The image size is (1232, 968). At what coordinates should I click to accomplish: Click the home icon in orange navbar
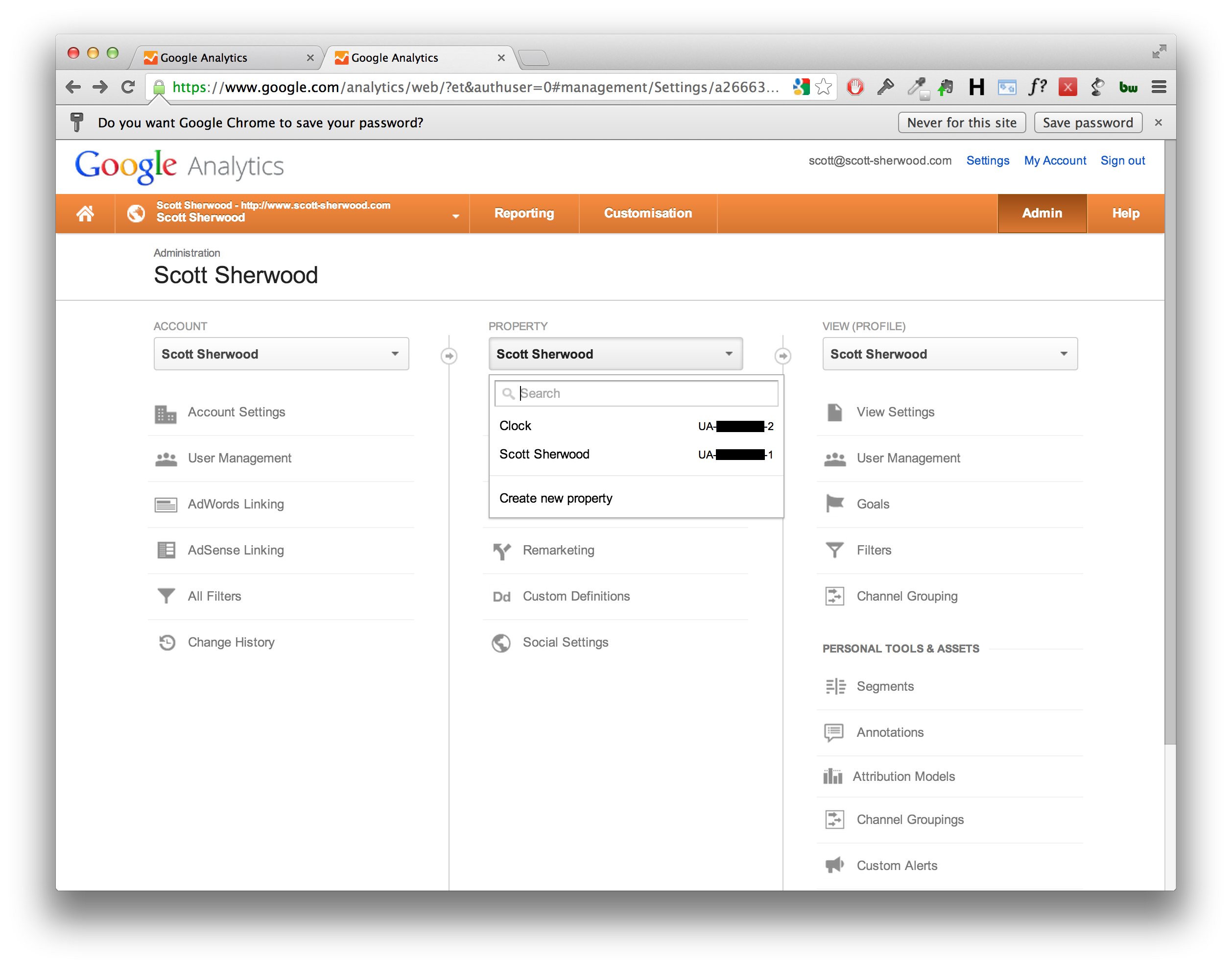tap(85, 214)
